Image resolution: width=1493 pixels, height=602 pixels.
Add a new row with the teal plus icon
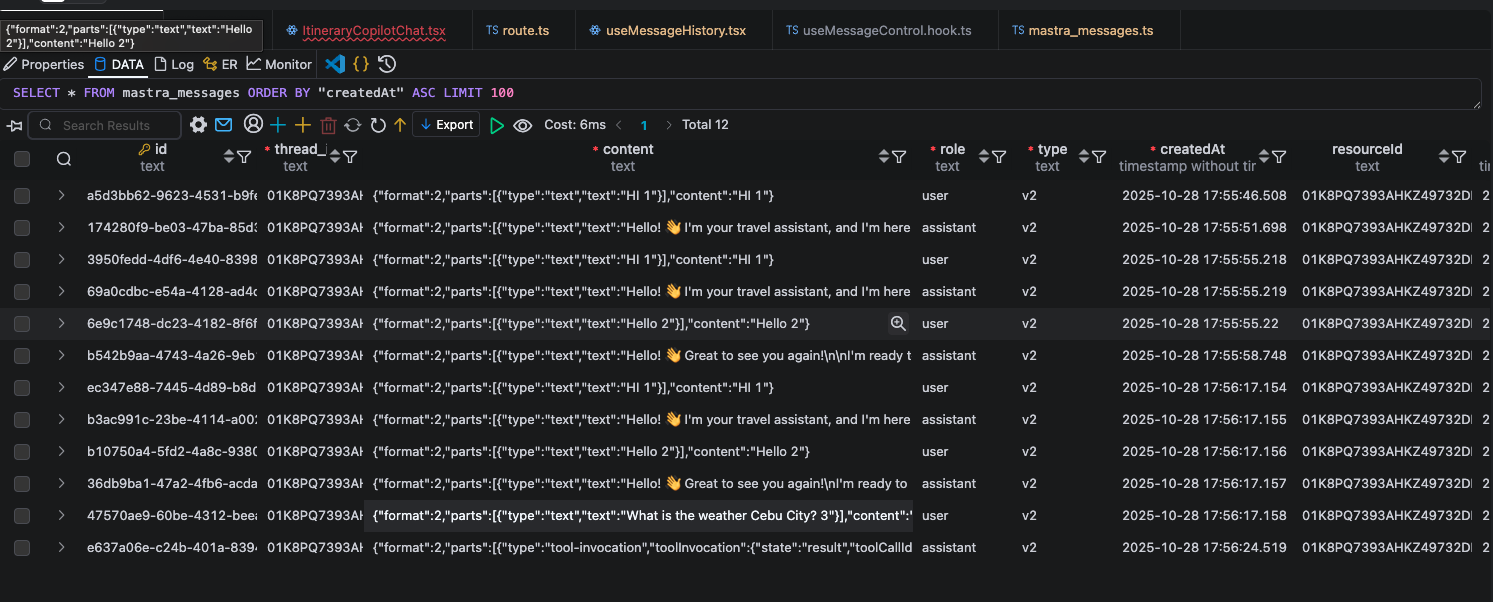278,125
